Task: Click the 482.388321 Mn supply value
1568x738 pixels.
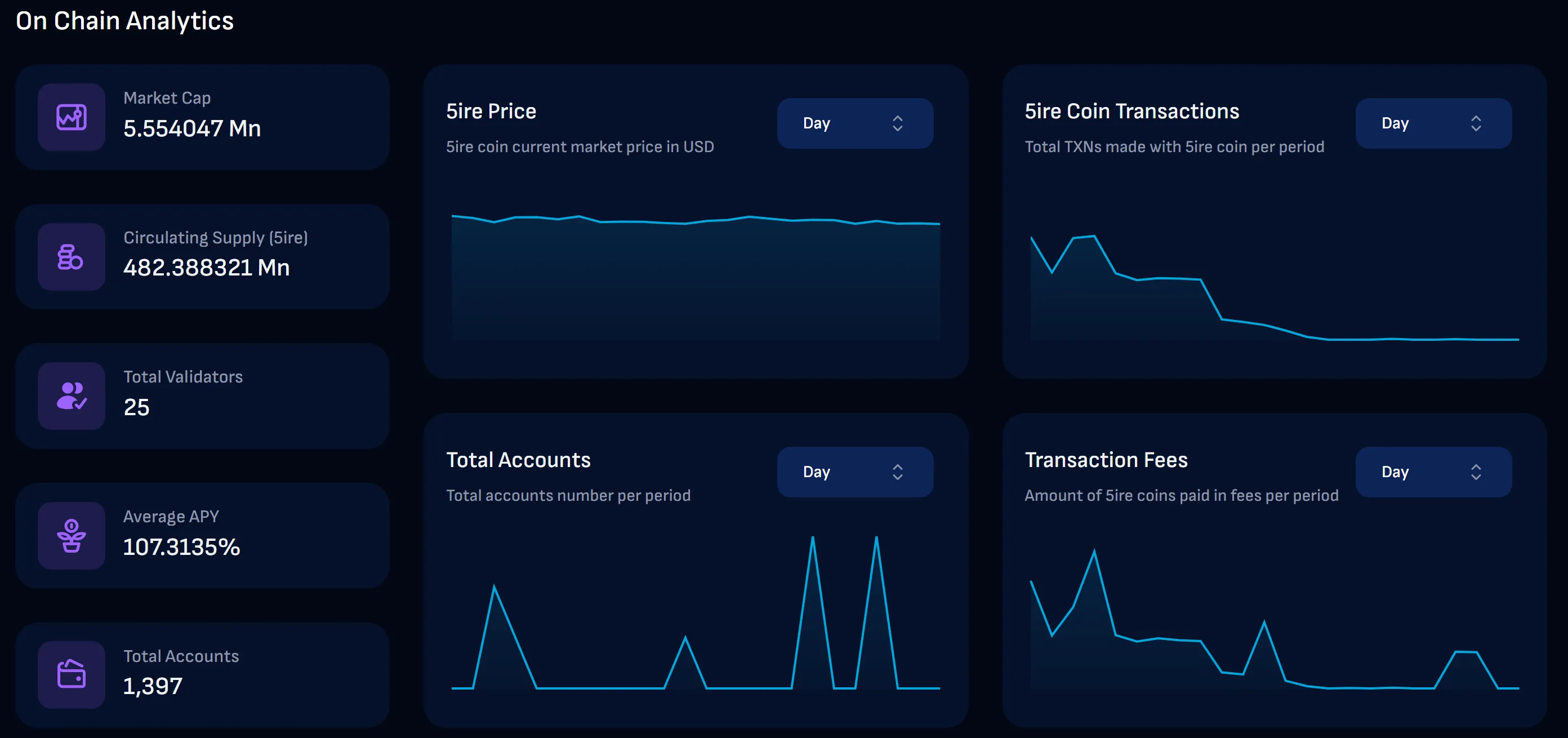Action: 206,268
